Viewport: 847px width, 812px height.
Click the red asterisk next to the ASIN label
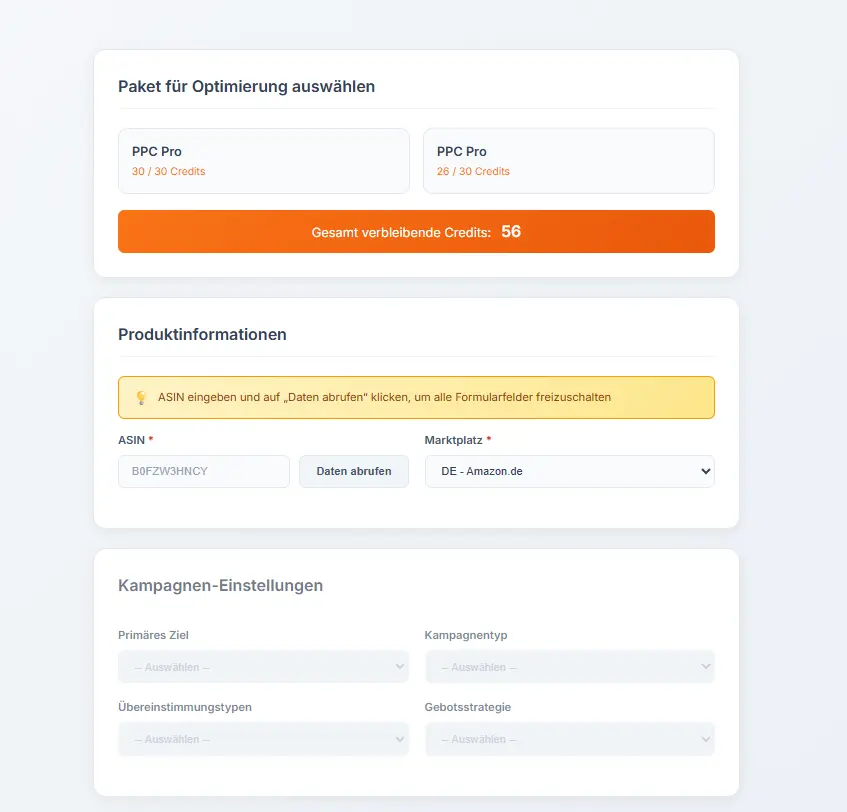point(153,439)
